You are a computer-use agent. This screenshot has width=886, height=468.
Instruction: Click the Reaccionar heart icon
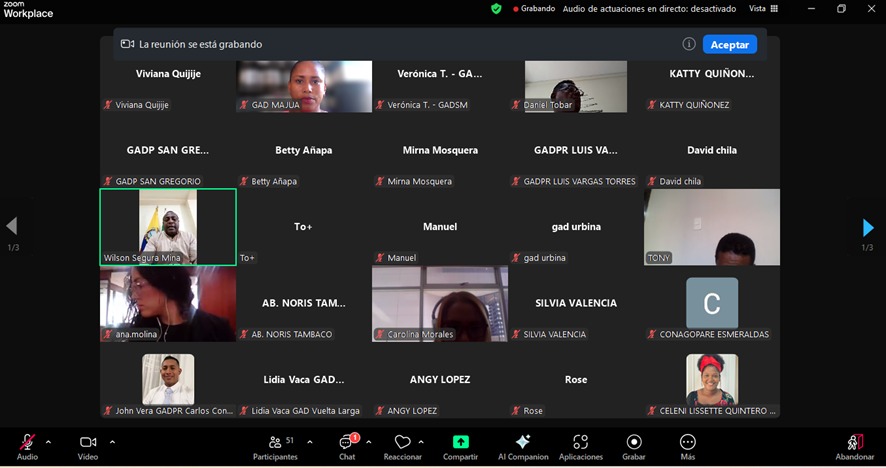pyautogui.click(x=402, y=442)
